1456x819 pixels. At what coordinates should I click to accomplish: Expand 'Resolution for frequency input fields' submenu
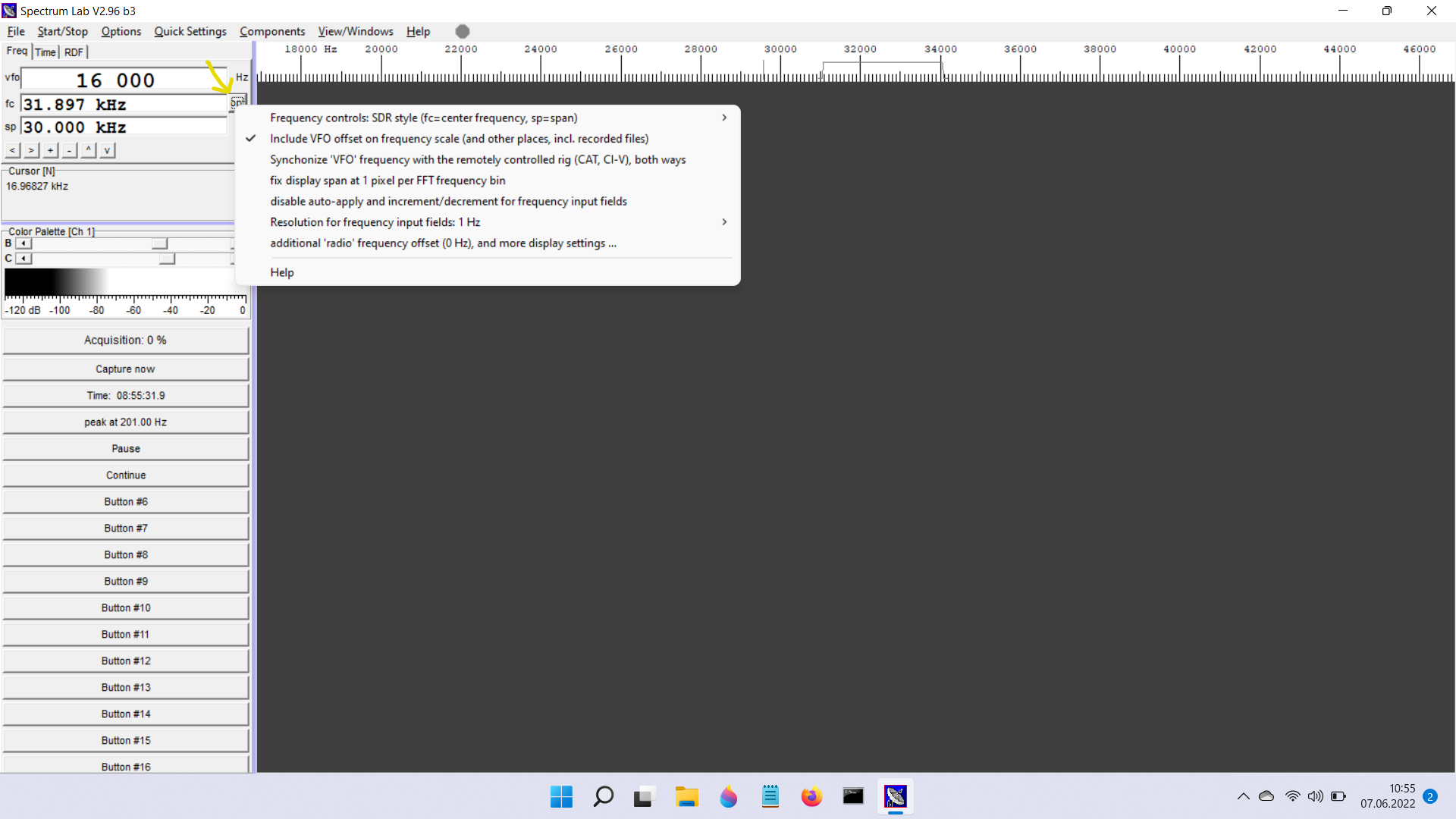pos(488,222)
